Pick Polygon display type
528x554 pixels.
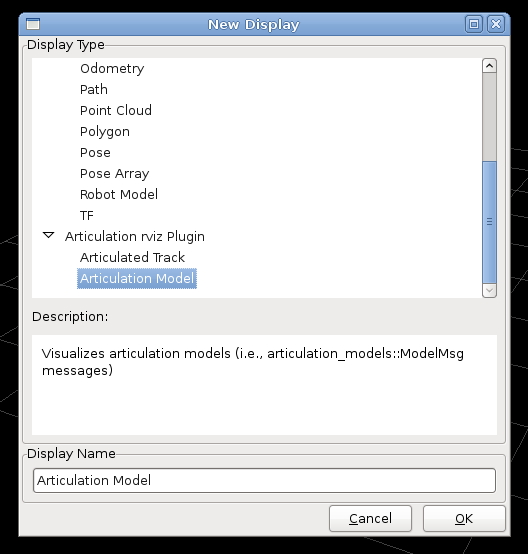[105, 131]
